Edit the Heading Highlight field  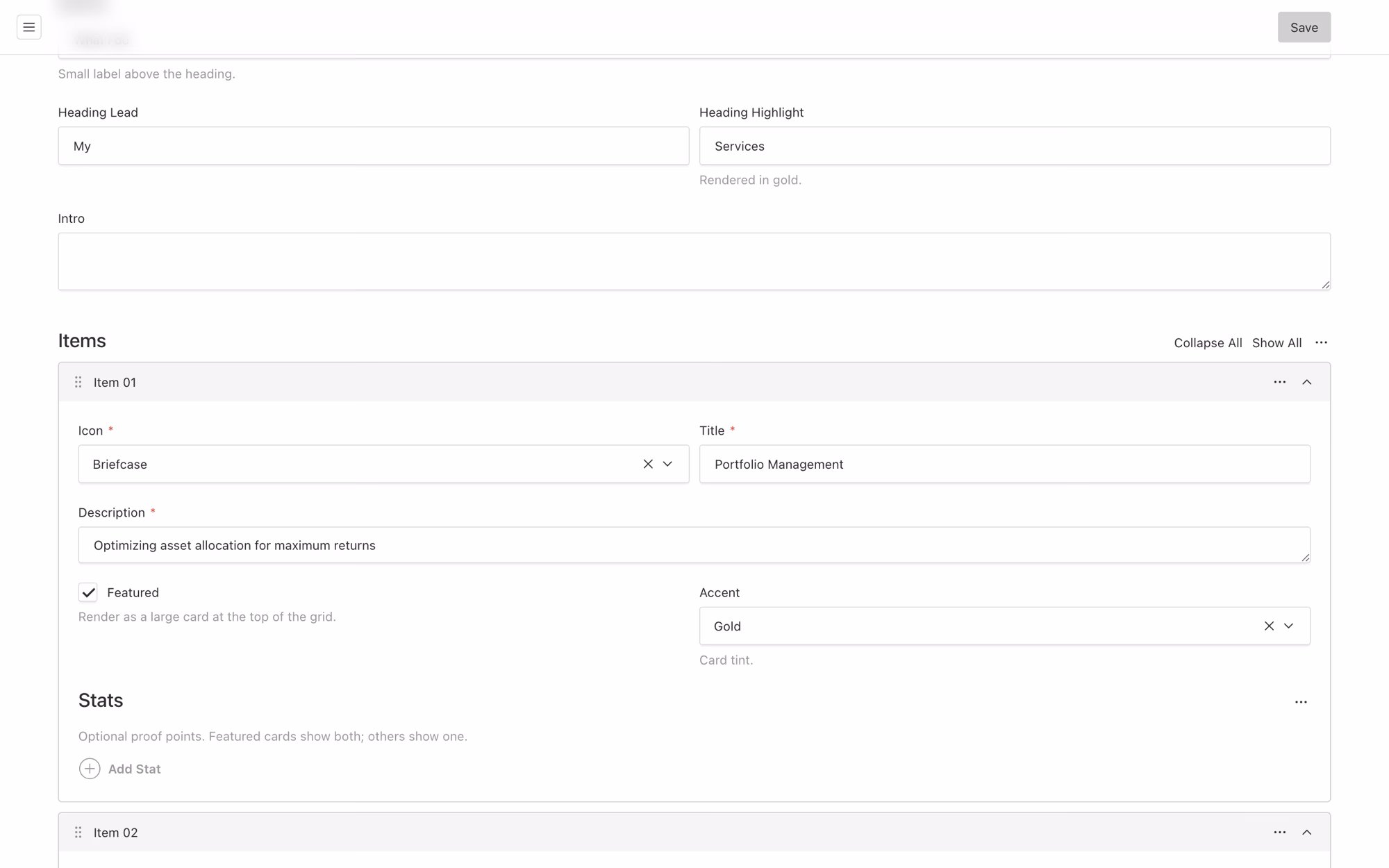[x=1015, y=146]
